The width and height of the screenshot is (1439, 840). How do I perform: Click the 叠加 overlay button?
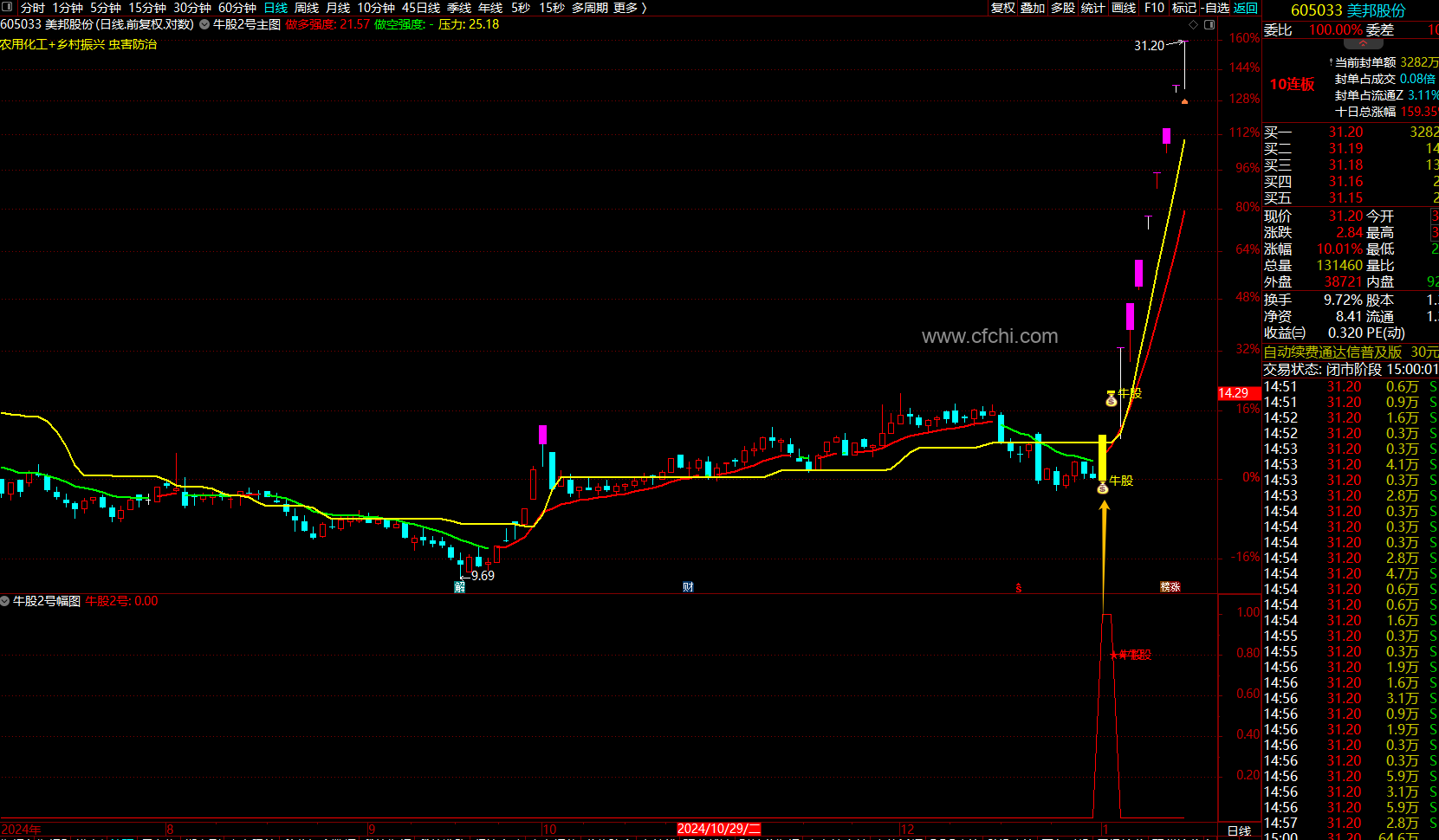tap(1033, 8)
